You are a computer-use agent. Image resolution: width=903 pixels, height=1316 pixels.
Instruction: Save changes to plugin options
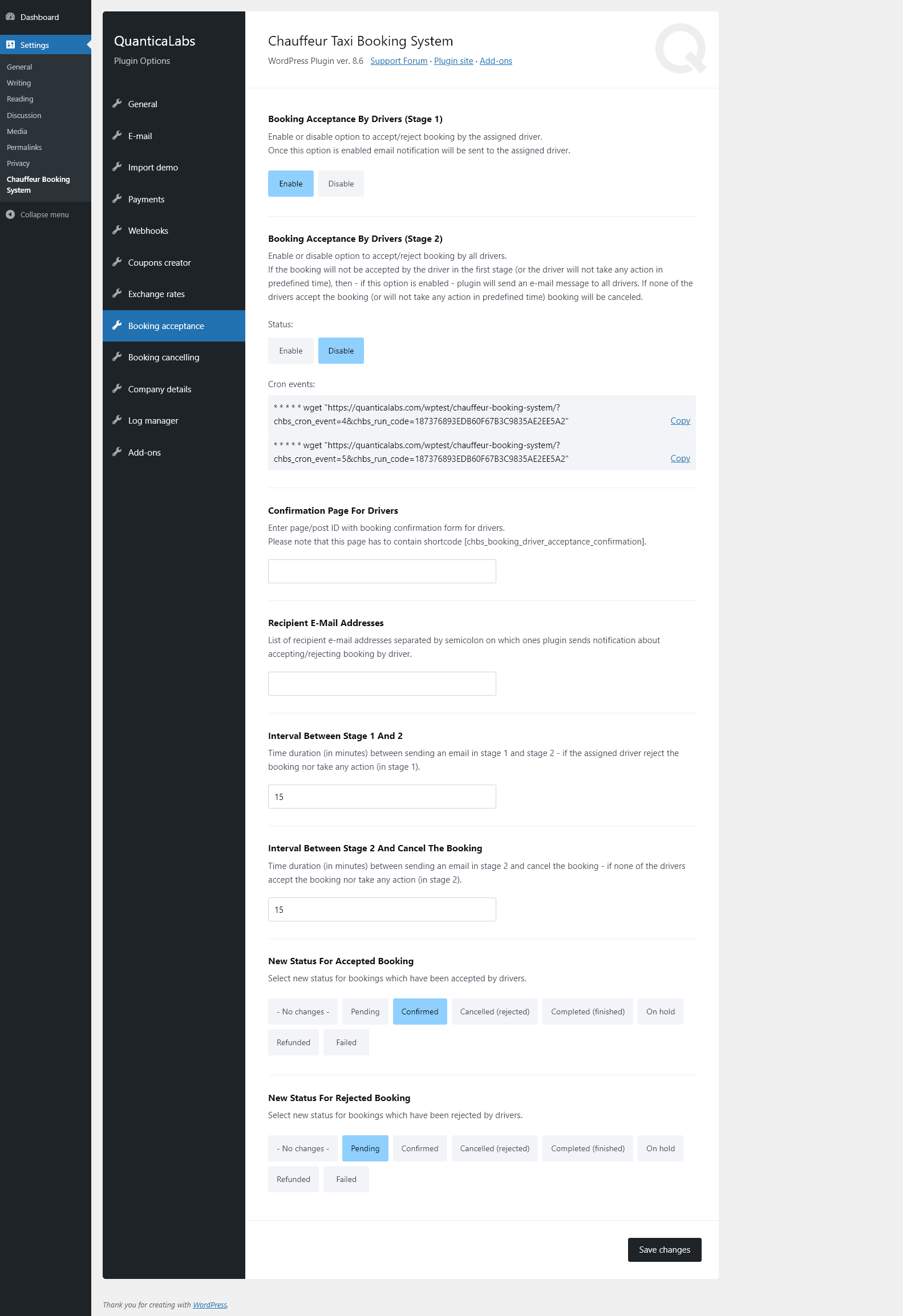[x=664, y=1250]
